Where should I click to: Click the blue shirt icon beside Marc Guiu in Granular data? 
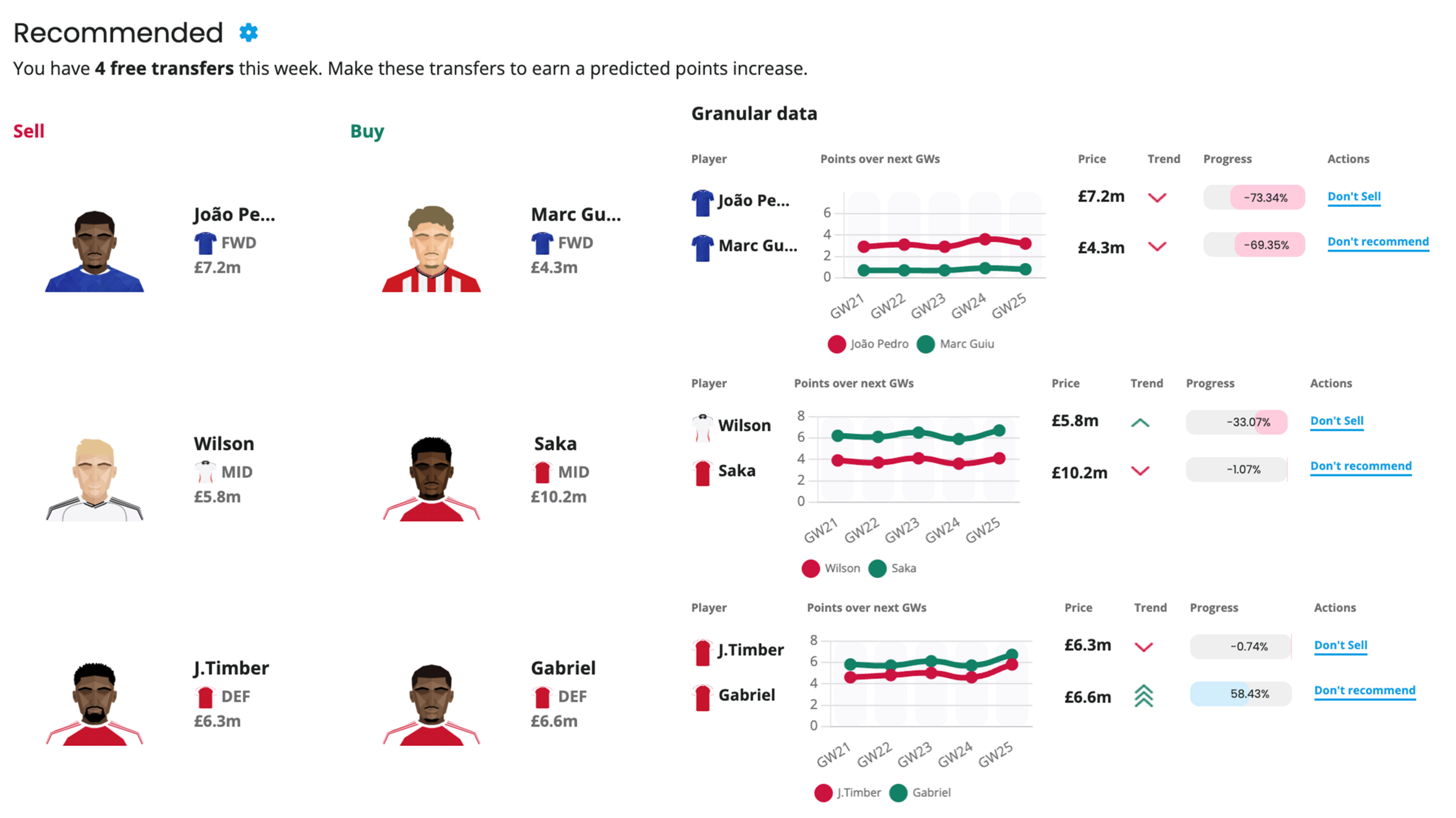tap(702, 248)
